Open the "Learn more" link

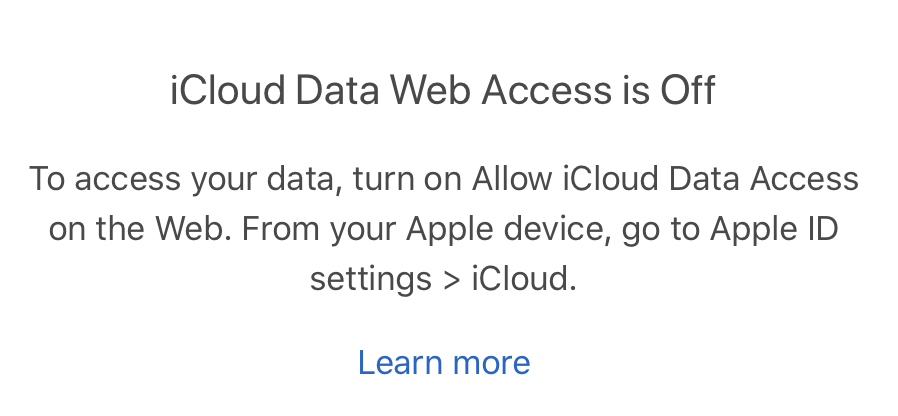(x=444, y=362)
